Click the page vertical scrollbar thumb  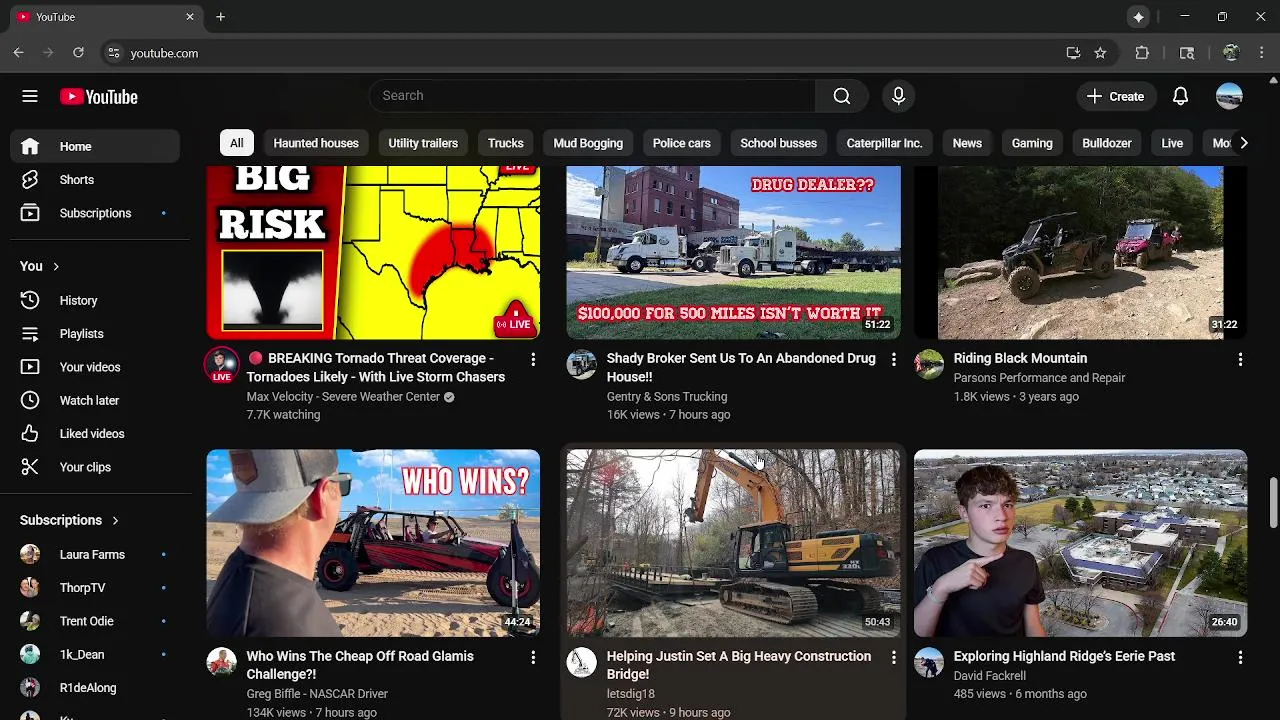click(x=1273, y=503)
